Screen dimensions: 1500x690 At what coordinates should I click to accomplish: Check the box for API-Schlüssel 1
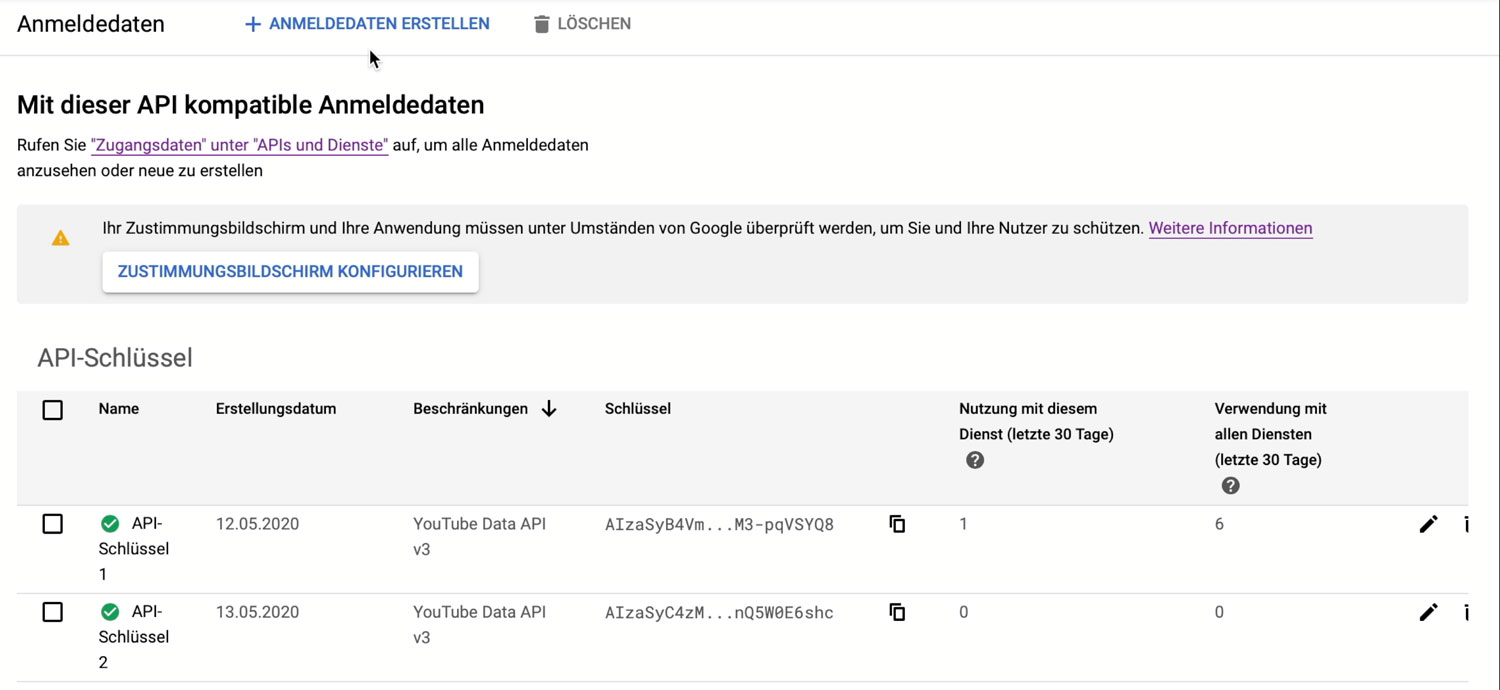click(x=53, y=524)
